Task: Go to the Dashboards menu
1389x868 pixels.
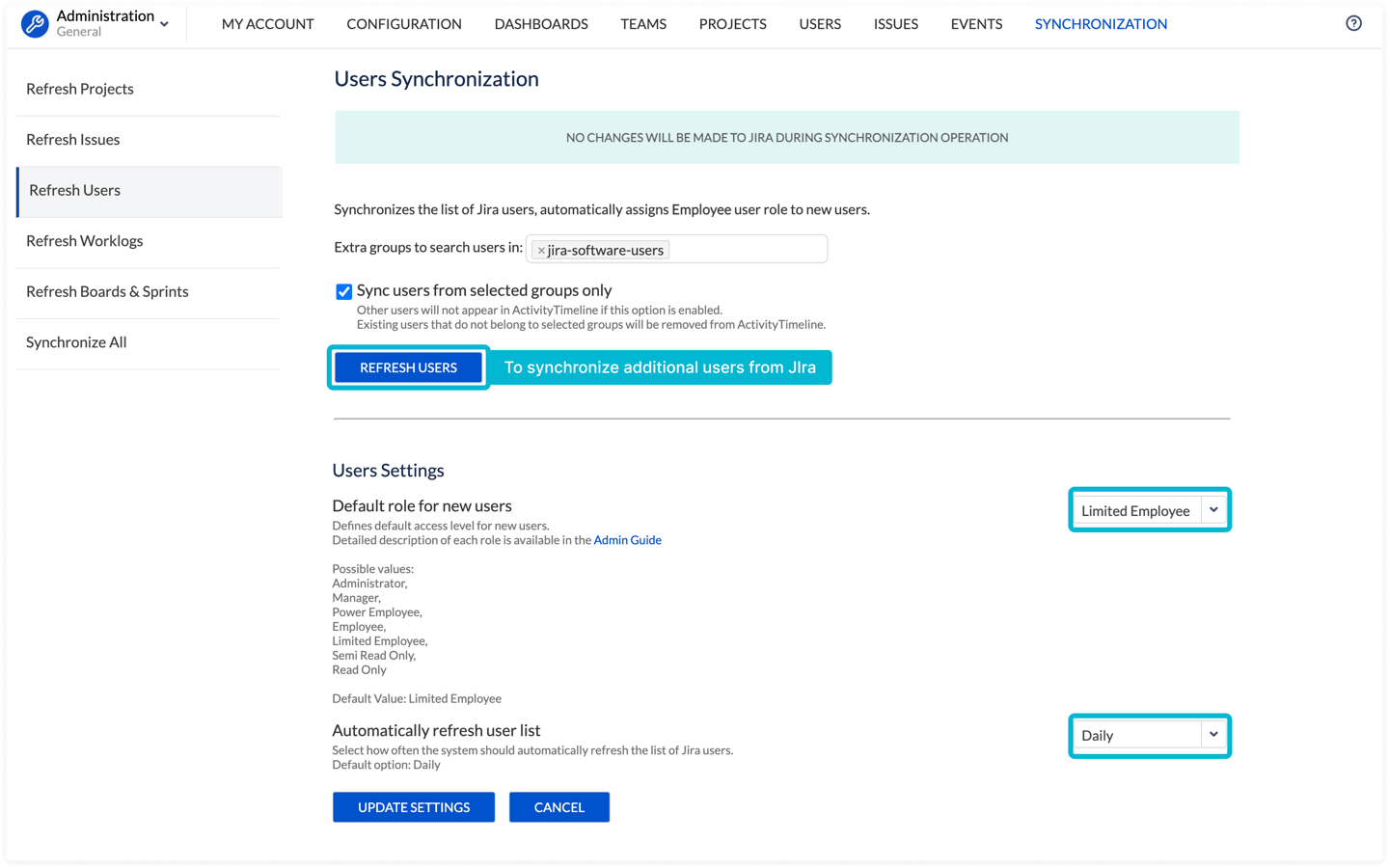Action: click(540, 24)
